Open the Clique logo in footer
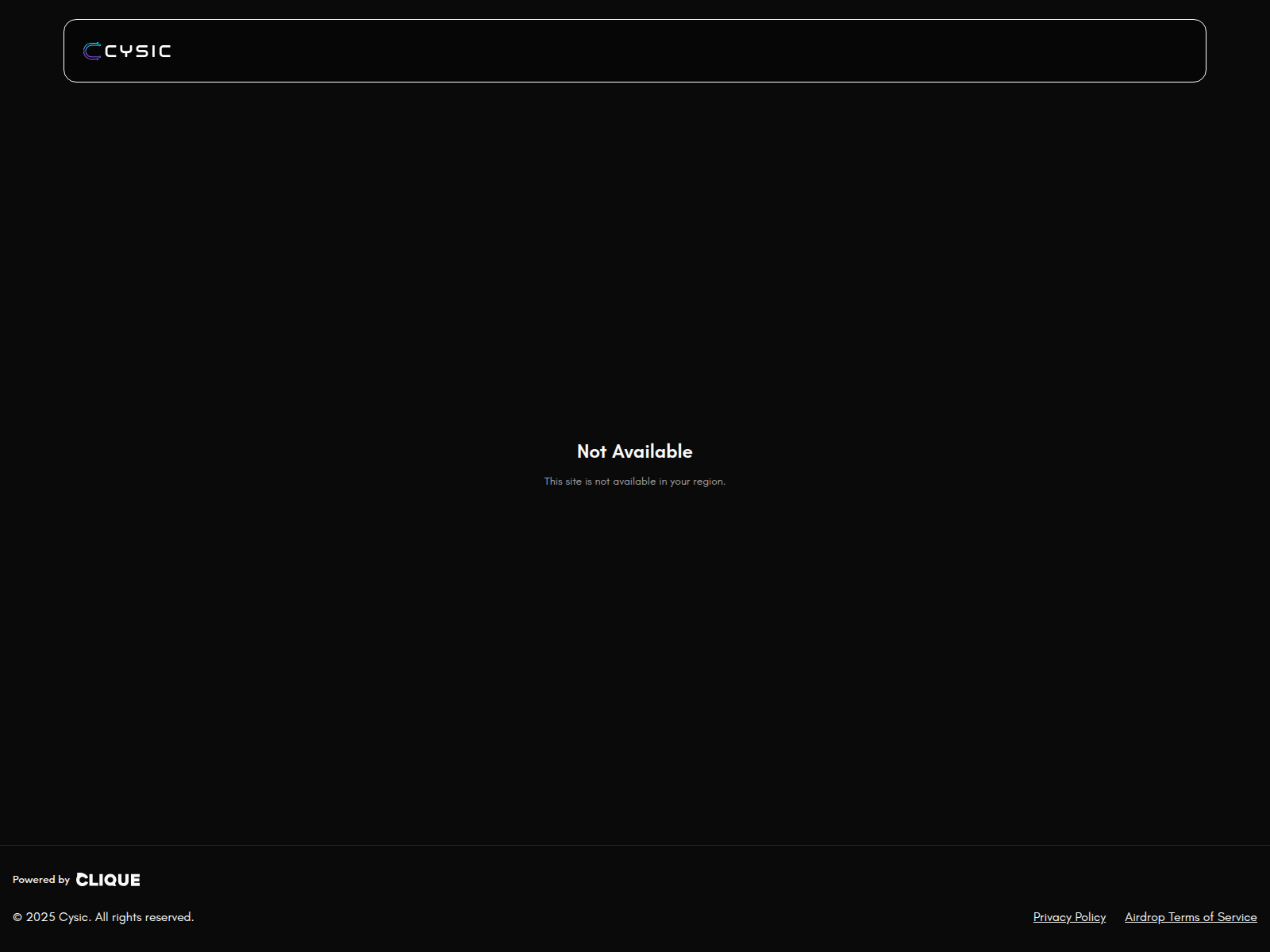This screenshot has height=952, width=1270. pyautogui.click(x=108, y=880)
